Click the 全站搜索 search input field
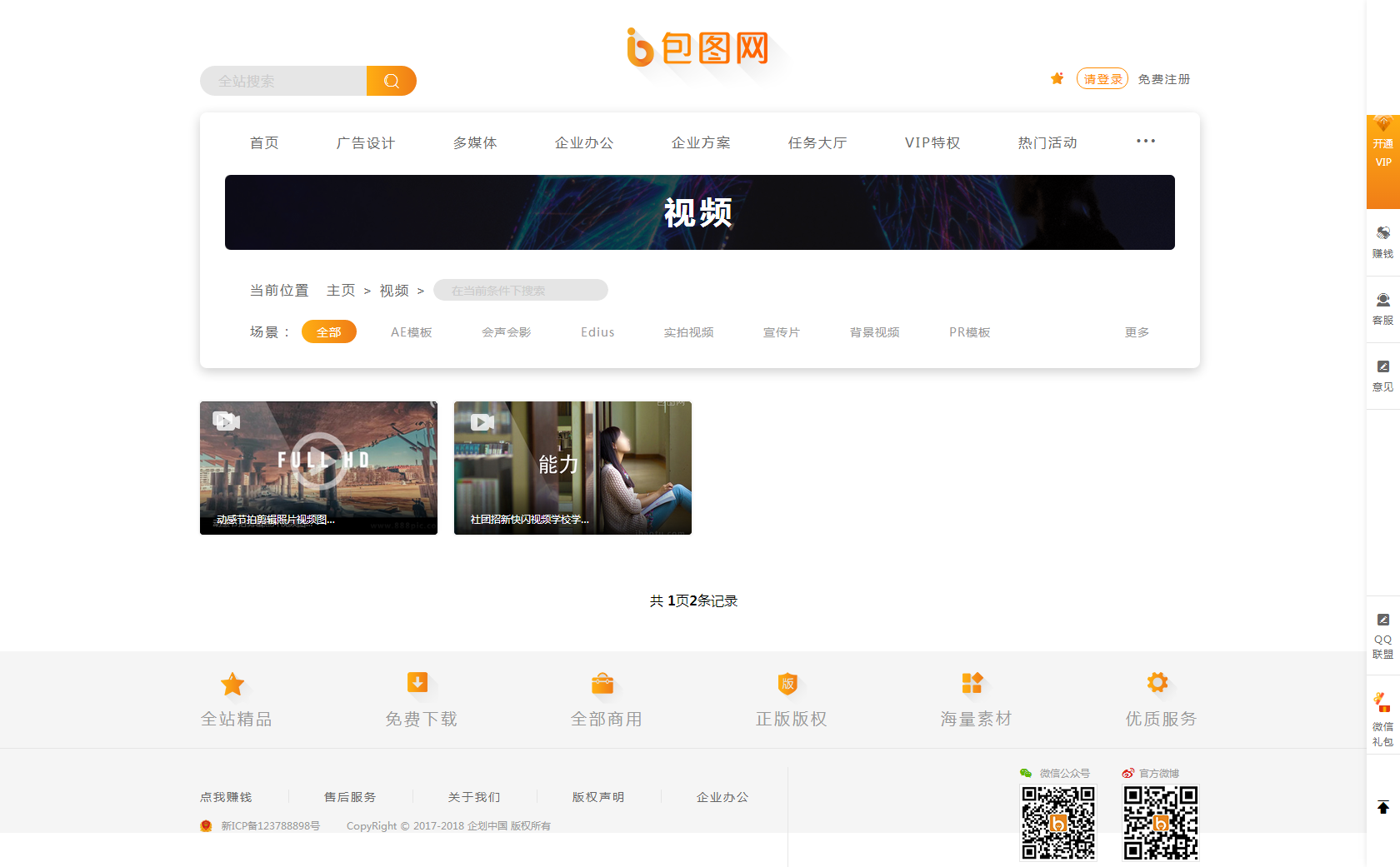Image resolution: width=1400 pixels, height=867 pixels. coord(283,81)
